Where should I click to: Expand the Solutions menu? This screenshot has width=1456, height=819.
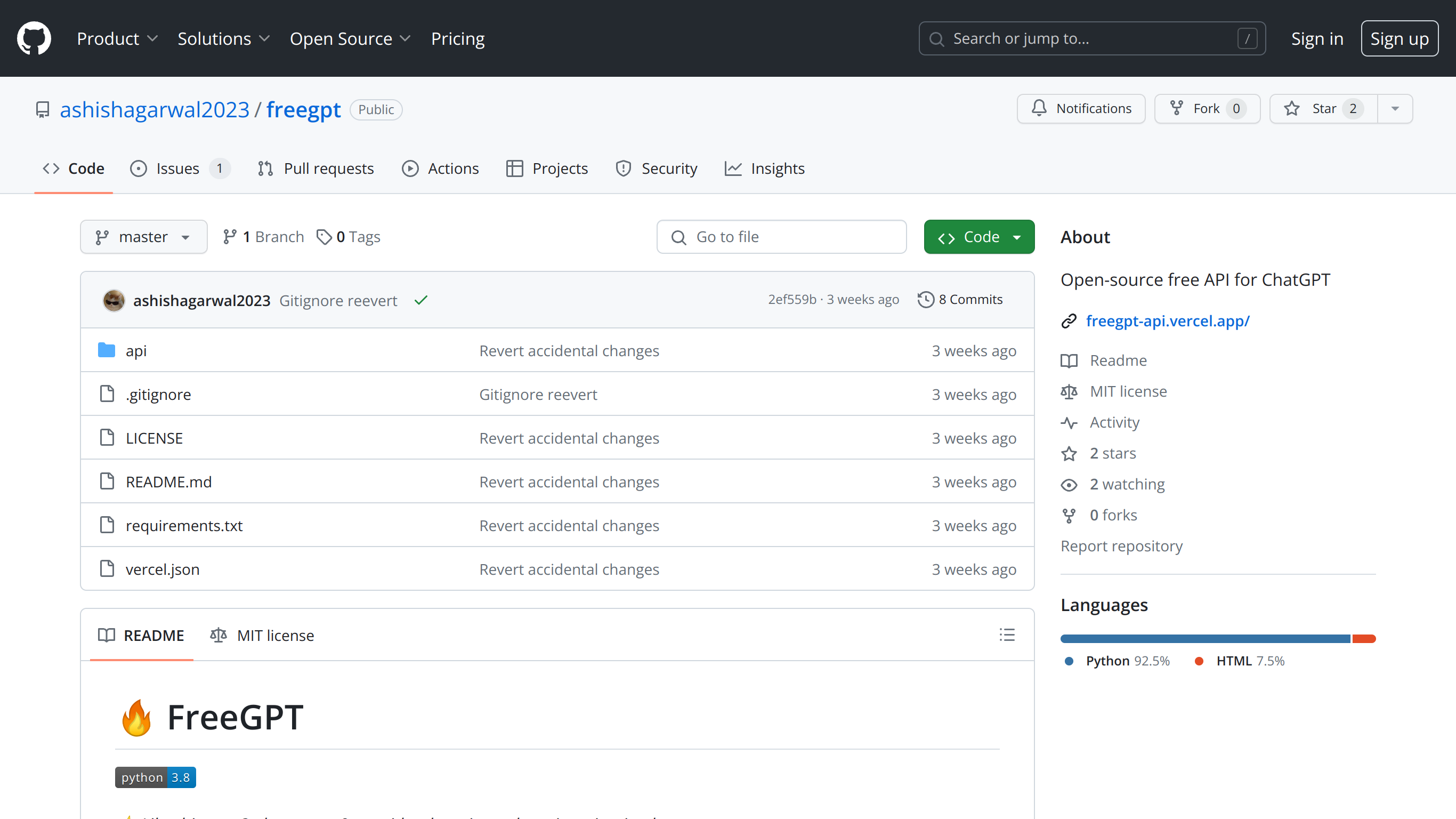223,38
